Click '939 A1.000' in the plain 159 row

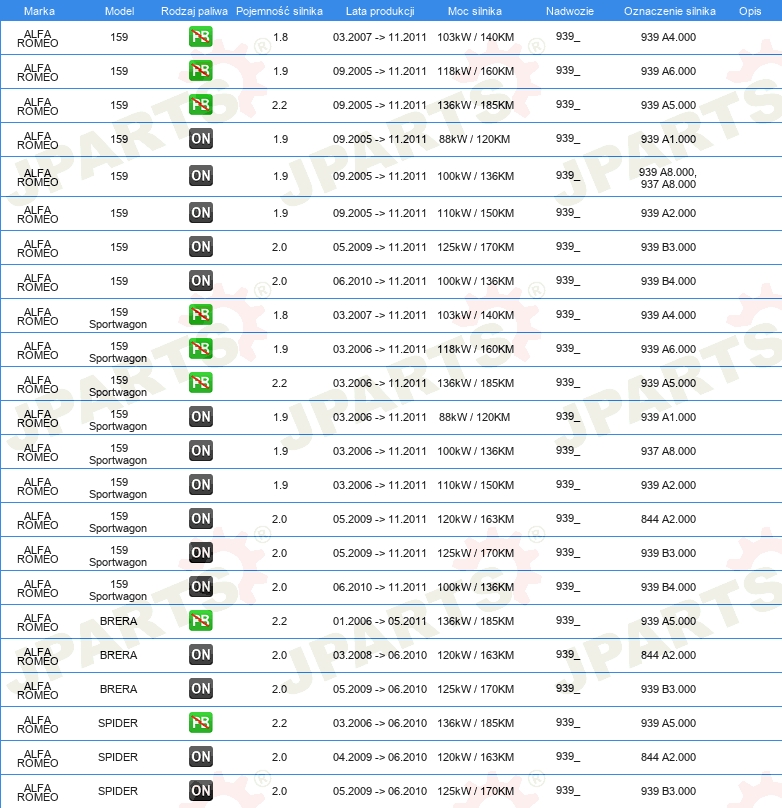coord(668,139)
